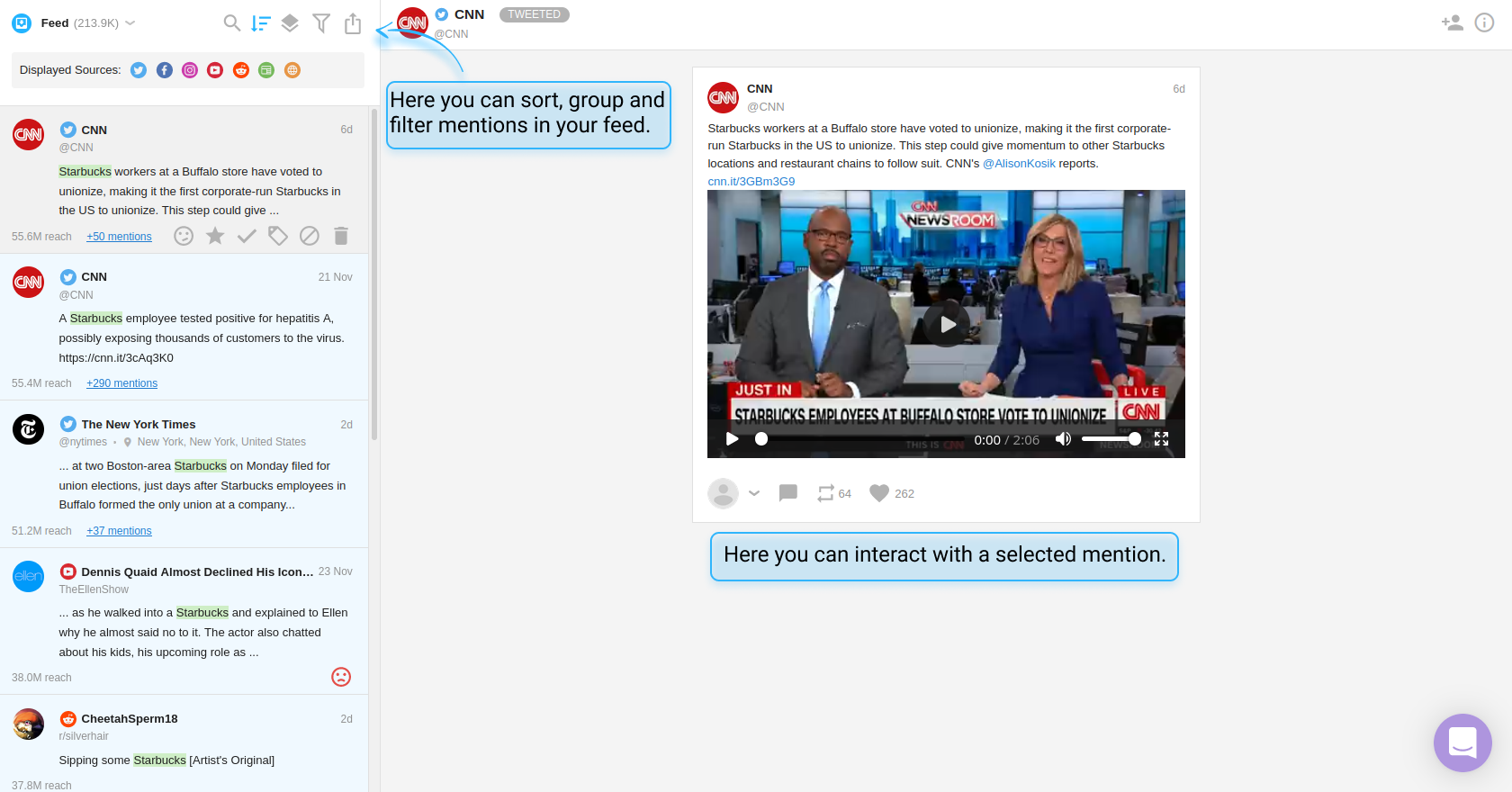Mark CNN union mention as done
The image size is (1512, 792).
tap(247, 236)
